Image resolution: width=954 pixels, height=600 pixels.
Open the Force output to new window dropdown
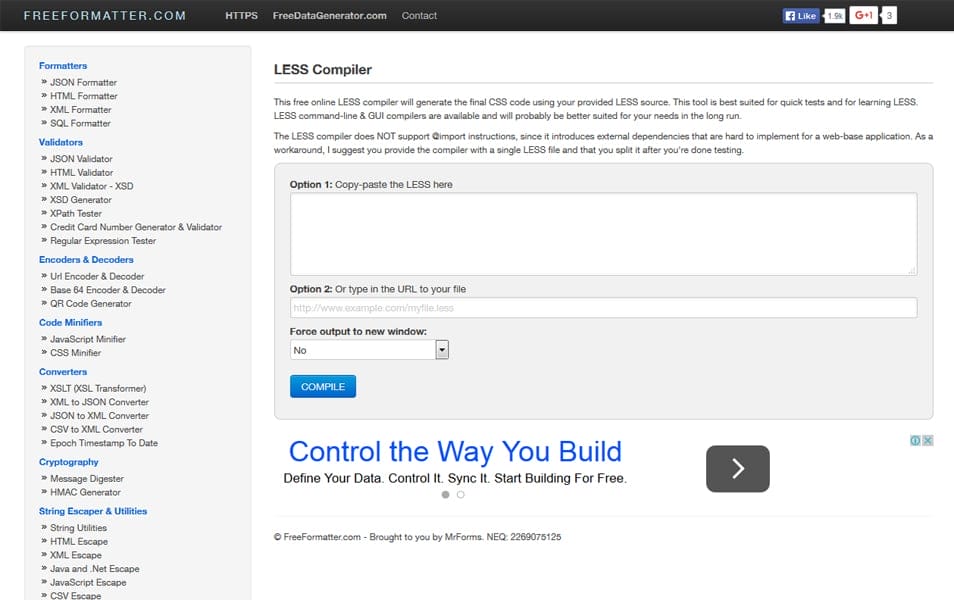pyautogui.click(x=369, y=350)
